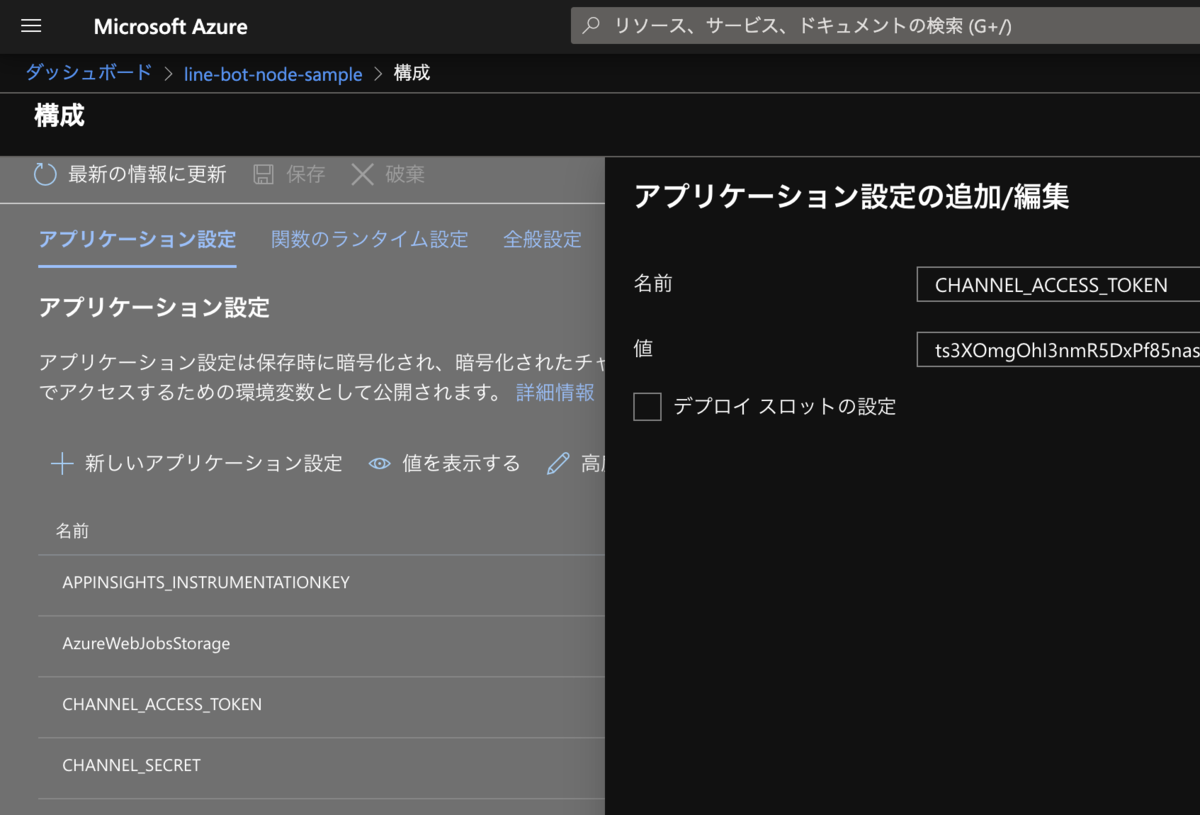Toggle the eye icon to show values

379,463
